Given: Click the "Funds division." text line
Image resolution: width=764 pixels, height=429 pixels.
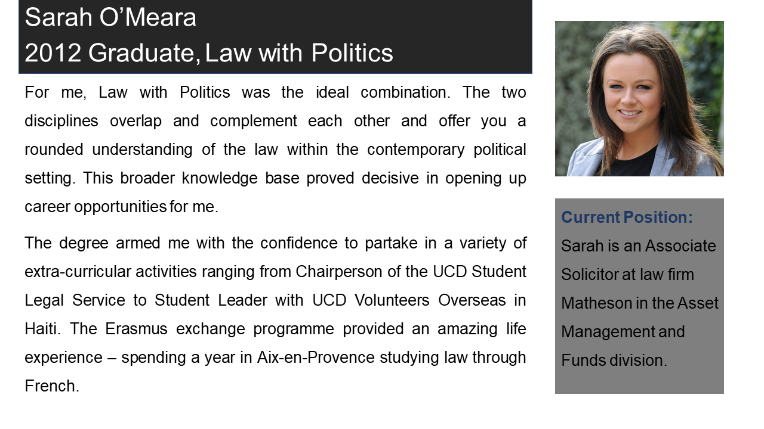Looking at the screenshot, I should pyautogui.click(x=613, y=360).
